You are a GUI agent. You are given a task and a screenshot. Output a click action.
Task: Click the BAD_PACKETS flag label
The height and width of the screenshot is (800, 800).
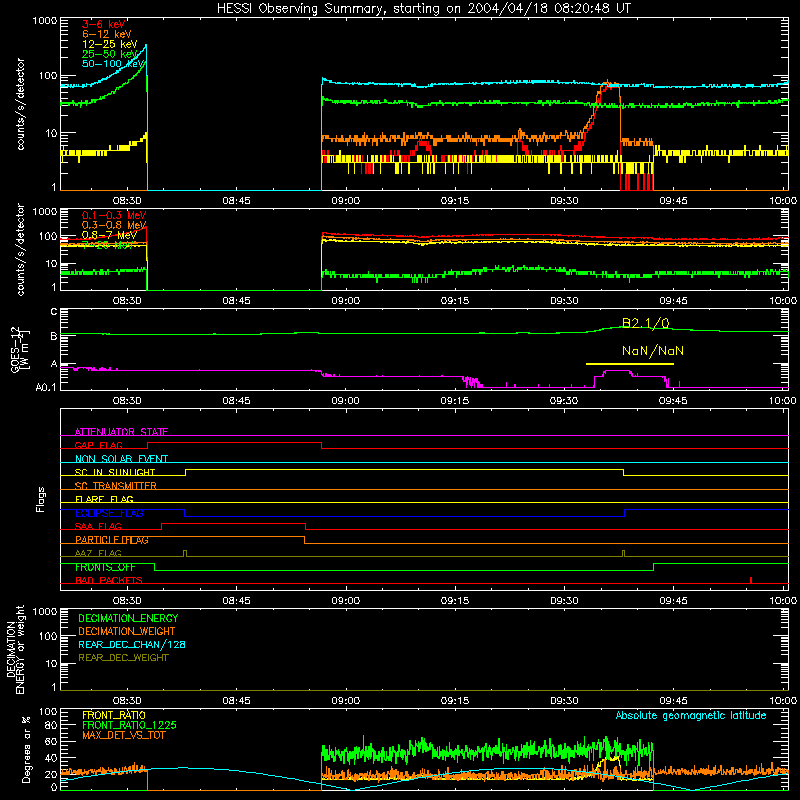[109, 580]
